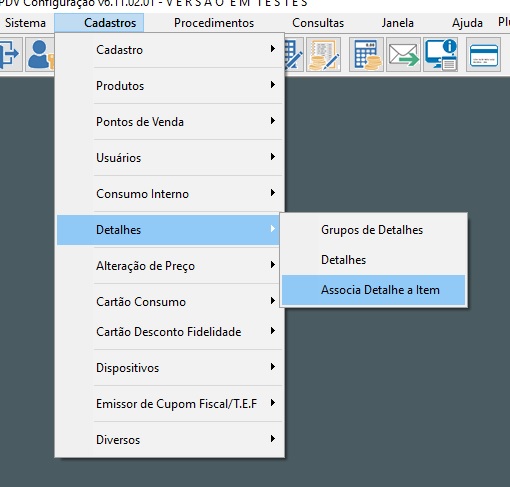Open the Ajuda menu
Screen dimensions: 510x487
click(x=467, y=23)
